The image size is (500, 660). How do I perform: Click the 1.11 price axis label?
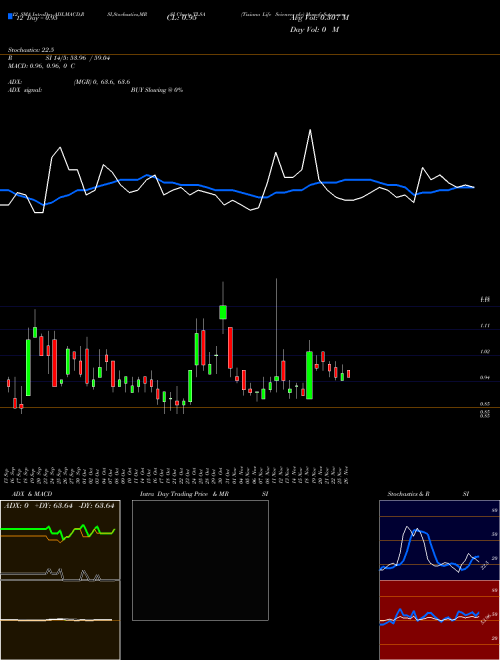[485, 326]
